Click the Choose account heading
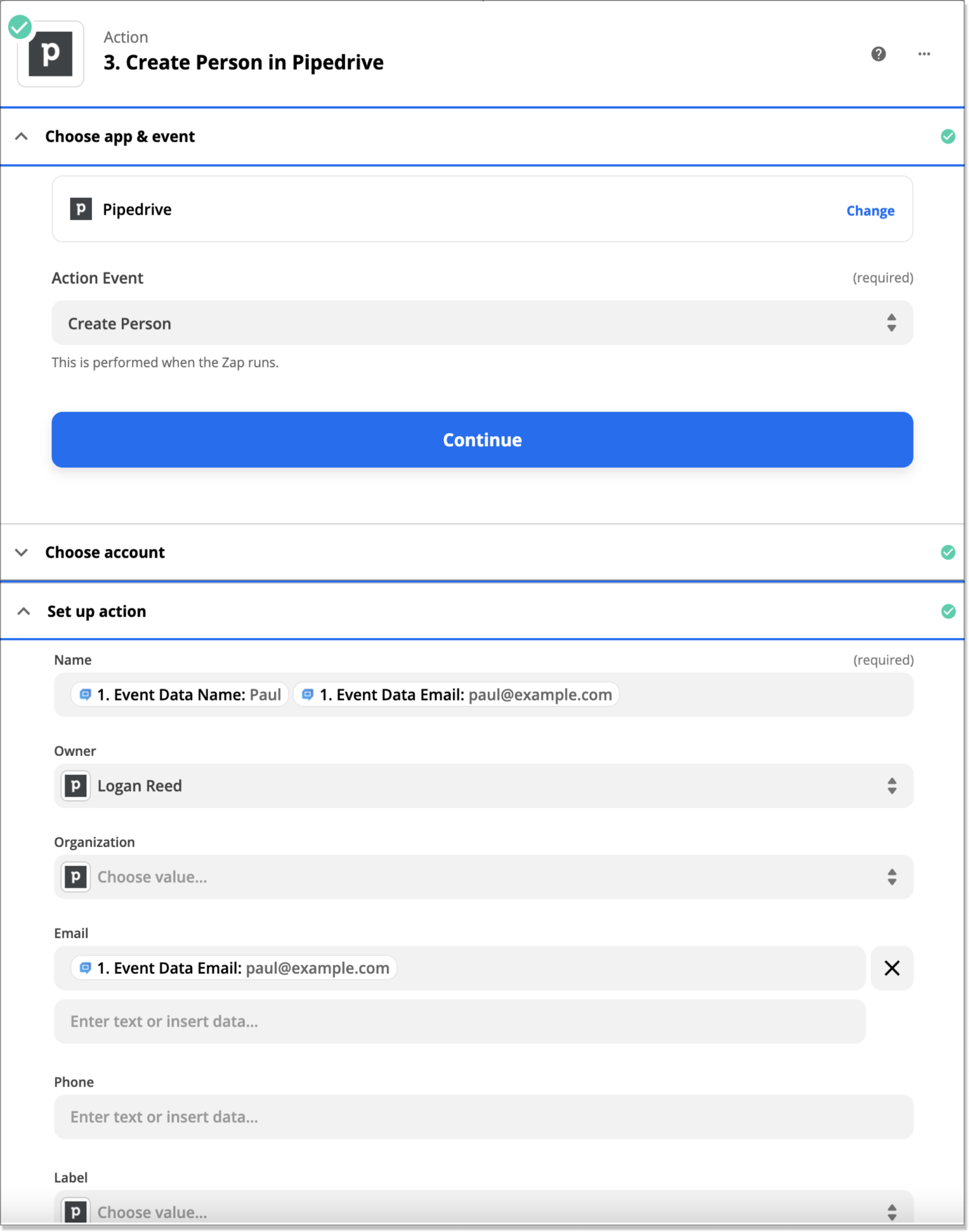Screen dimensions: 969x1232 105,552
